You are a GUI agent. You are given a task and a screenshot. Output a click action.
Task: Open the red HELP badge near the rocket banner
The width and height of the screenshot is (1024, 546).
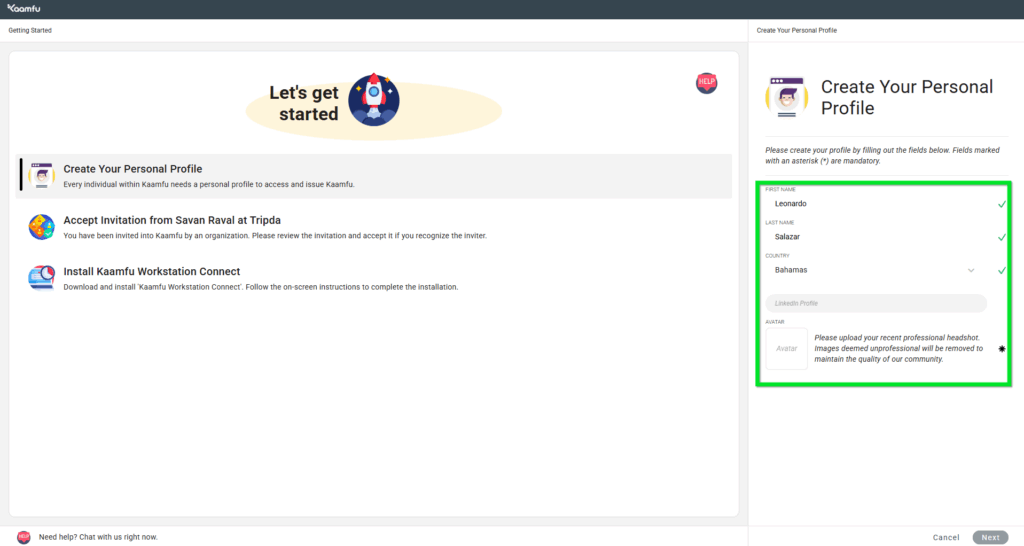pos(706,83)
